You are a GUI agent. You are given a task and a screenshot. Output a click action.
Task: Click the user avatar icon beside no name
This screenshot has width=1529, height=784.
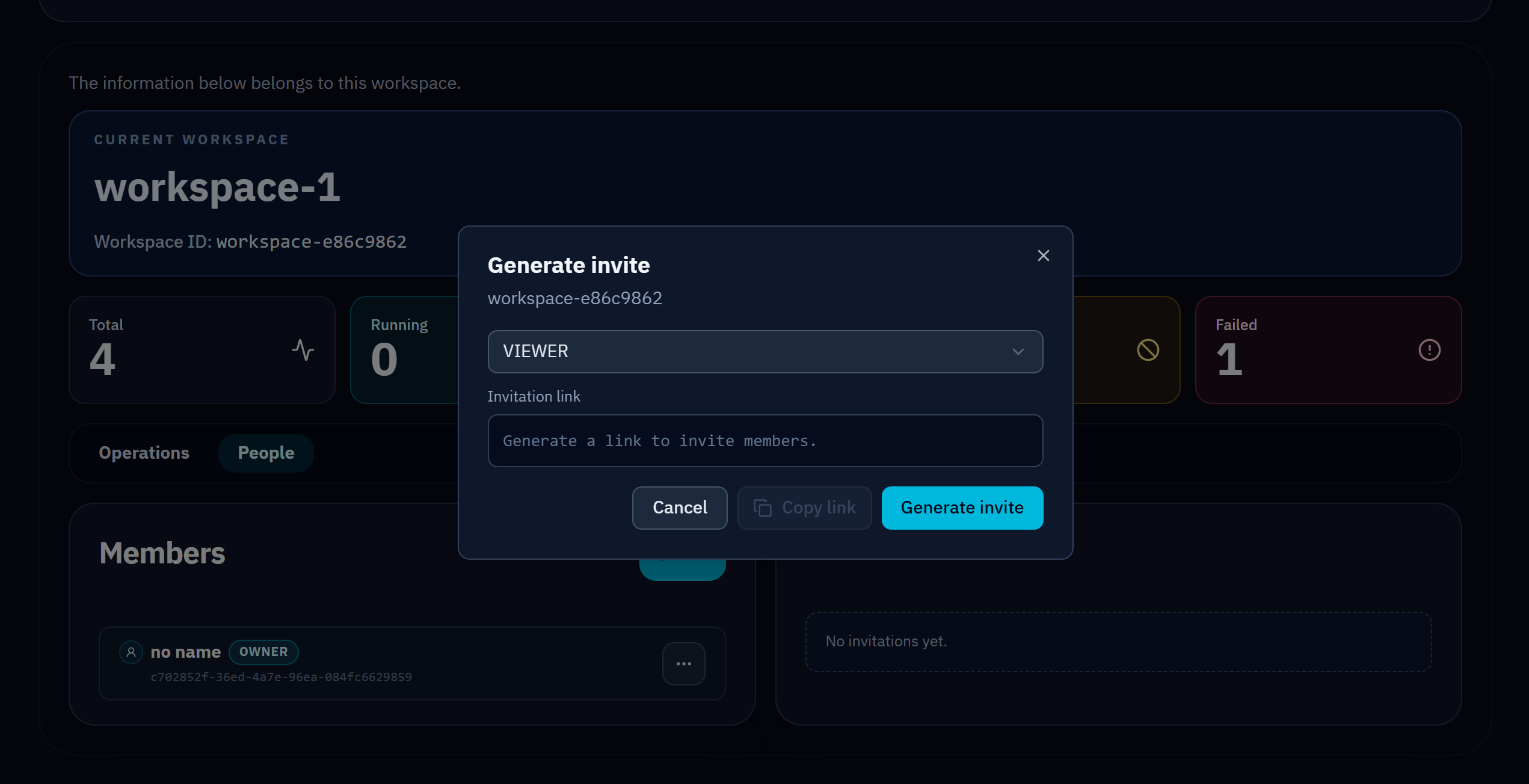[x=131, y=652]
